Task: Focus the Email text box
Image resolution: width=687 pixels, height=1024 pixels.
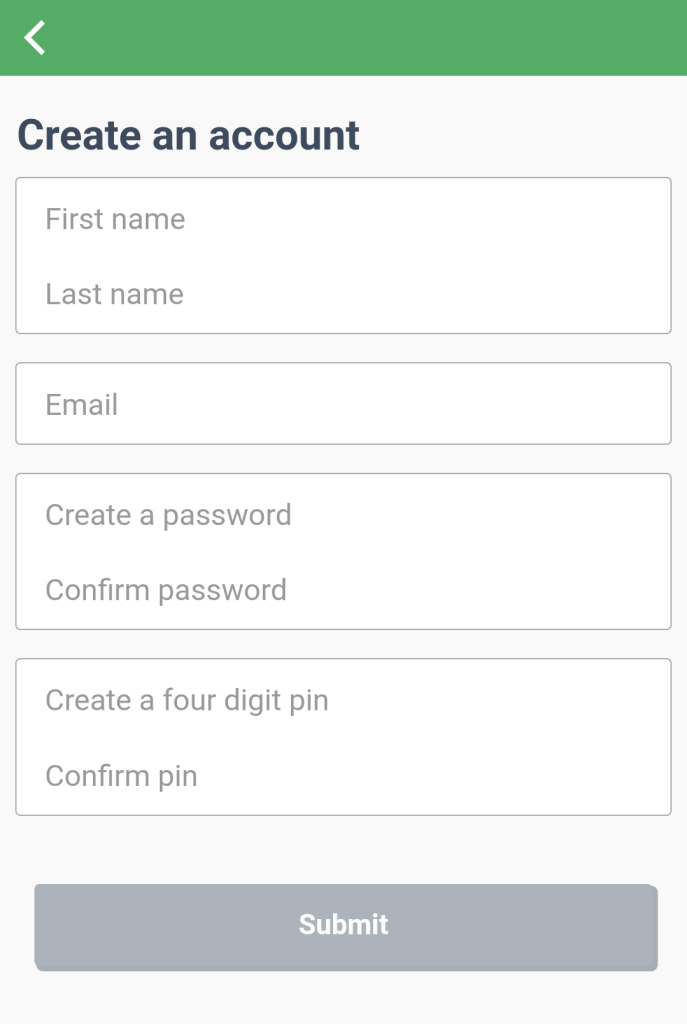Action: click(343, 404)
